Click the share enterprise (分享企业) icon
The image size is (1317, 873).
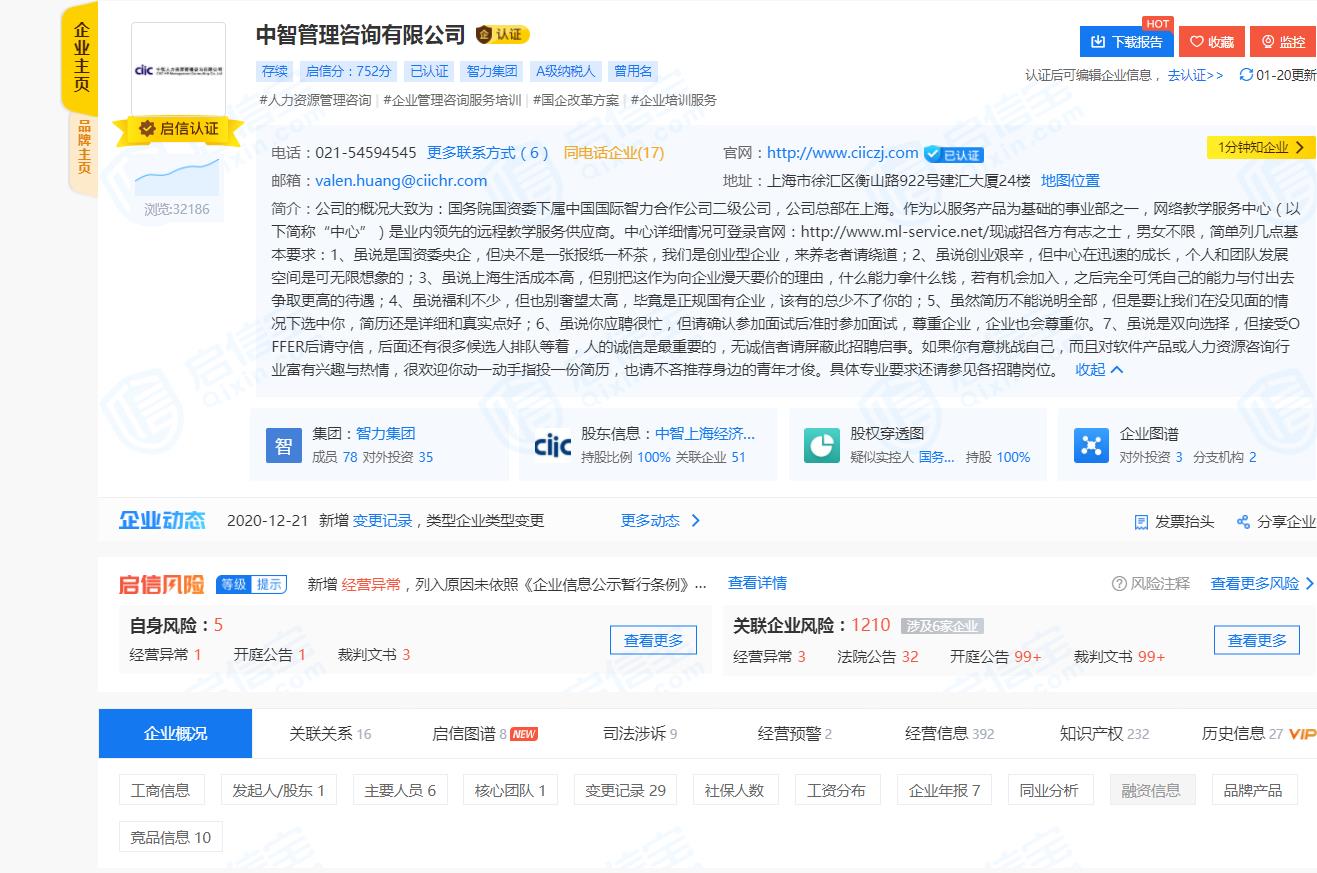1243,522
